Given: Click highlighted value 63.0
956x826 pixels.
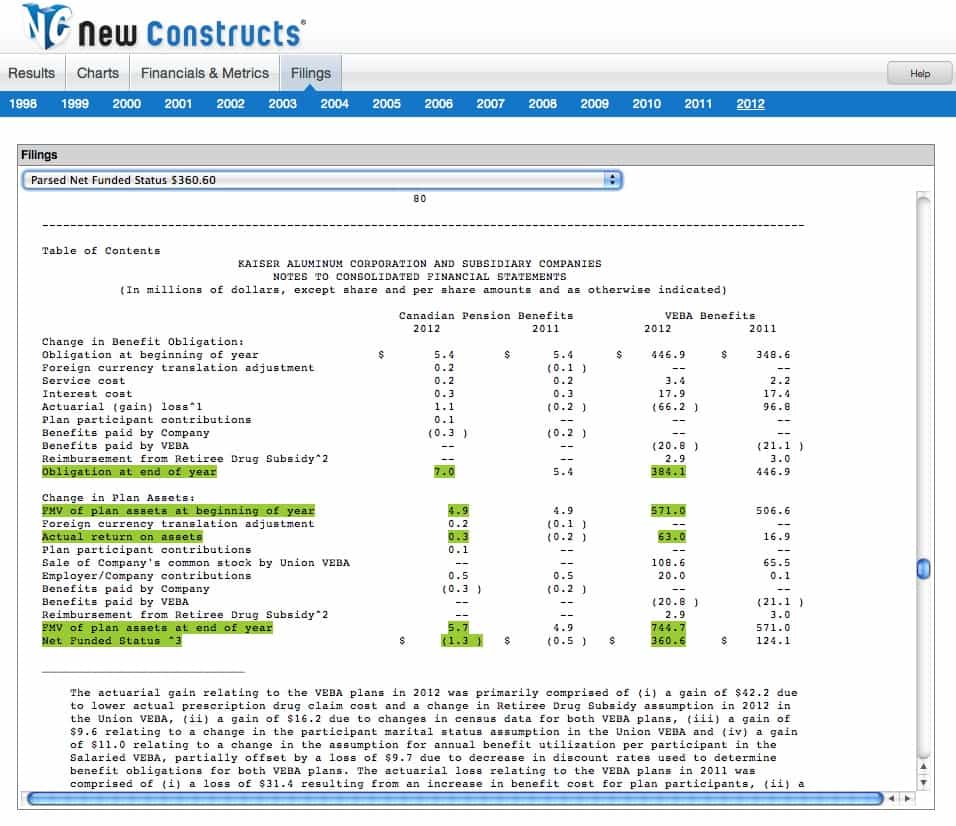Looking at the screenshot, I should pos(672,537).
